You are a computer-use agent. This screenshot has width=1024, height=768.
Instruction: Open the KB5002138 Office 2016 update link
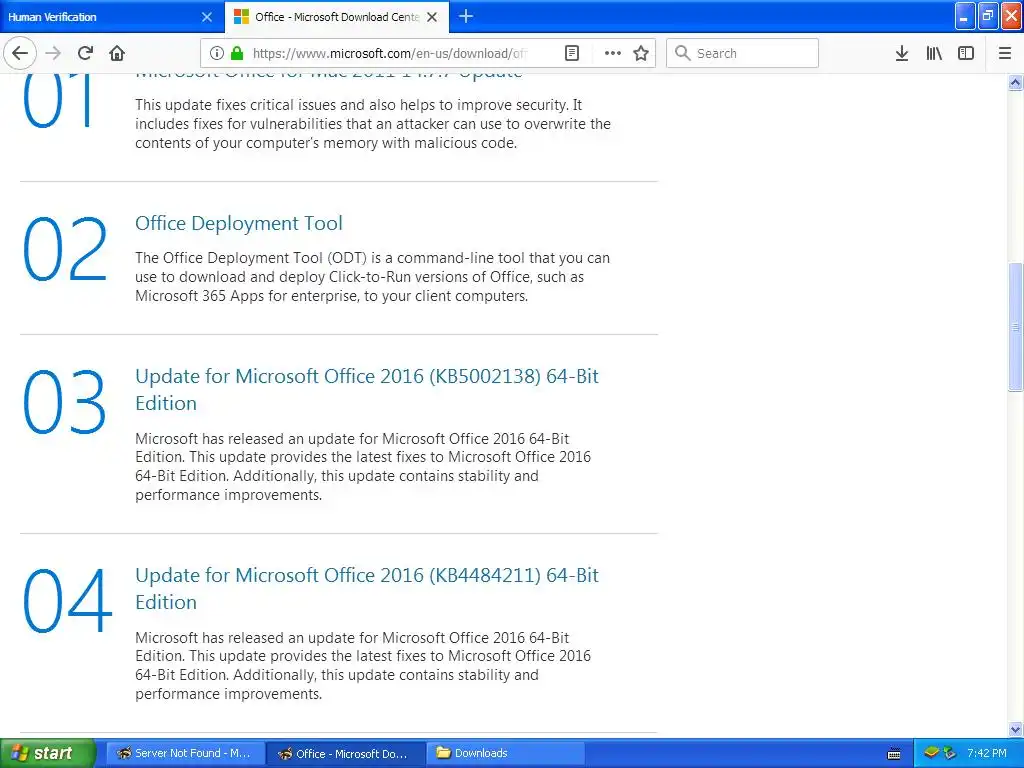click(366, 389)
